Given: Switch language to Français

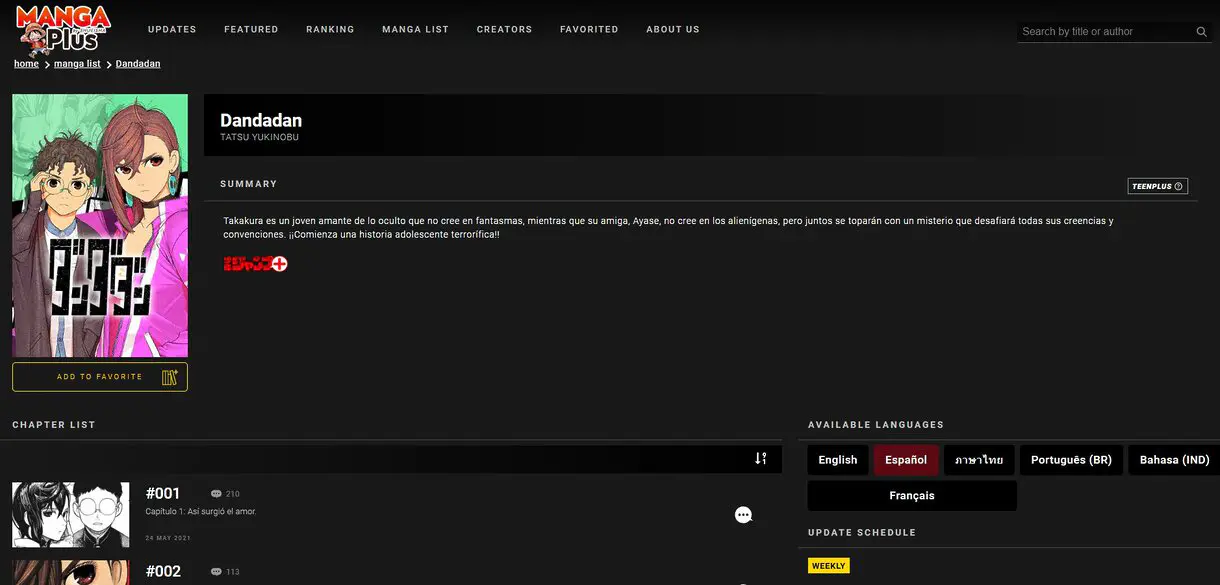Looking at the screenshot, I should (x=912, y=496).
